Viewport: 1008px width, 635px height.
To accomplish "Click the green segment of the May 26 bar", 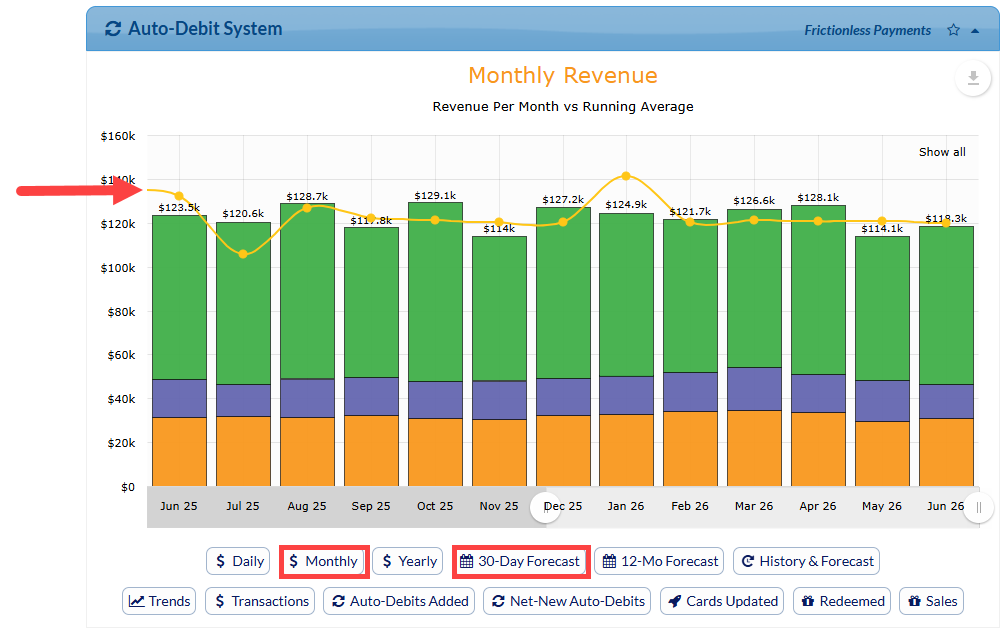I will point(882,309).
